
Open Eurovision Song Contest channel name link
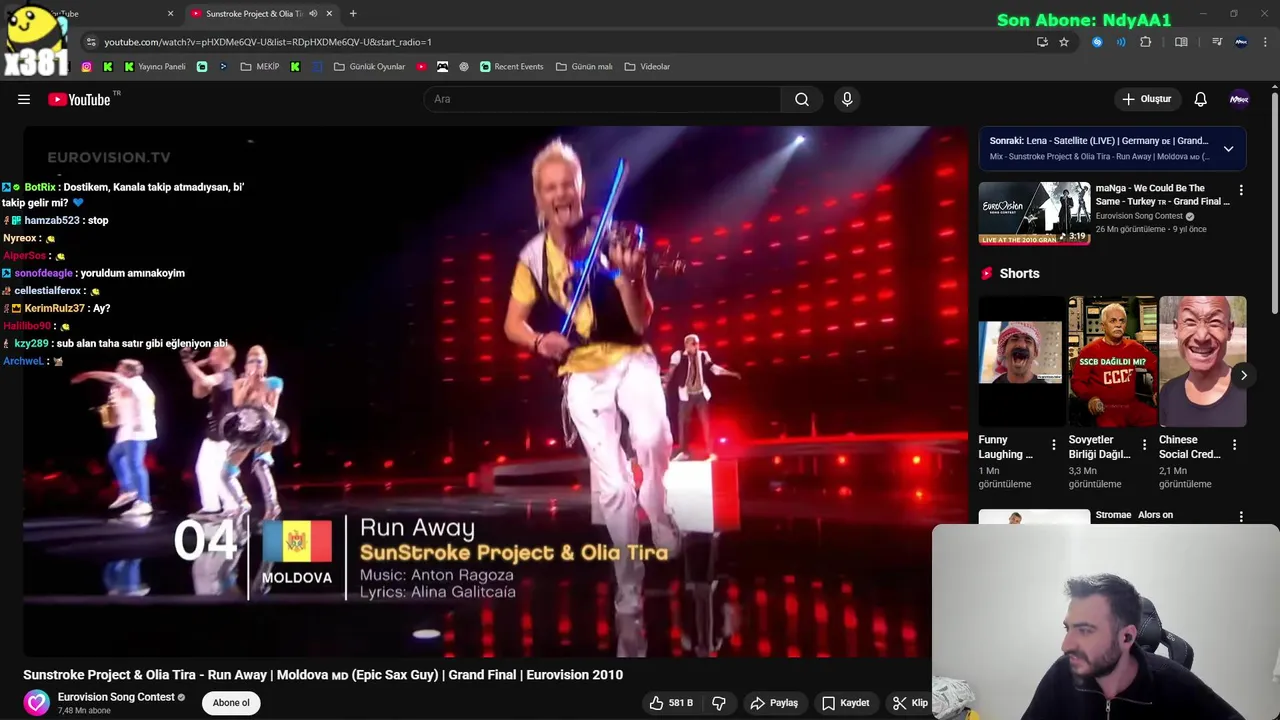point(116,697)
